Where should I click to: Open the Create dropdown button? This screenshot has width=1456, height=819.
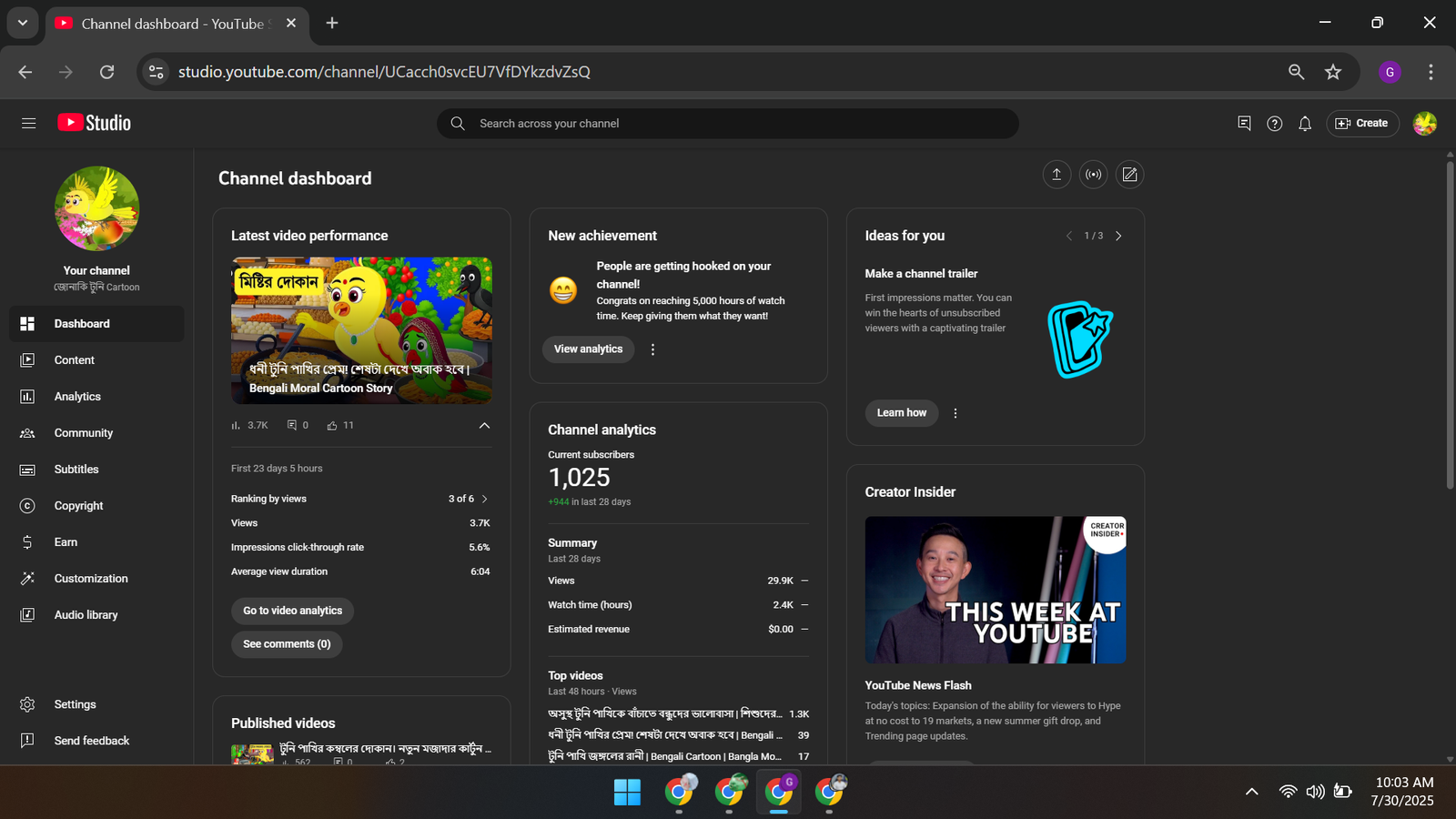(x=1362, y=123)
